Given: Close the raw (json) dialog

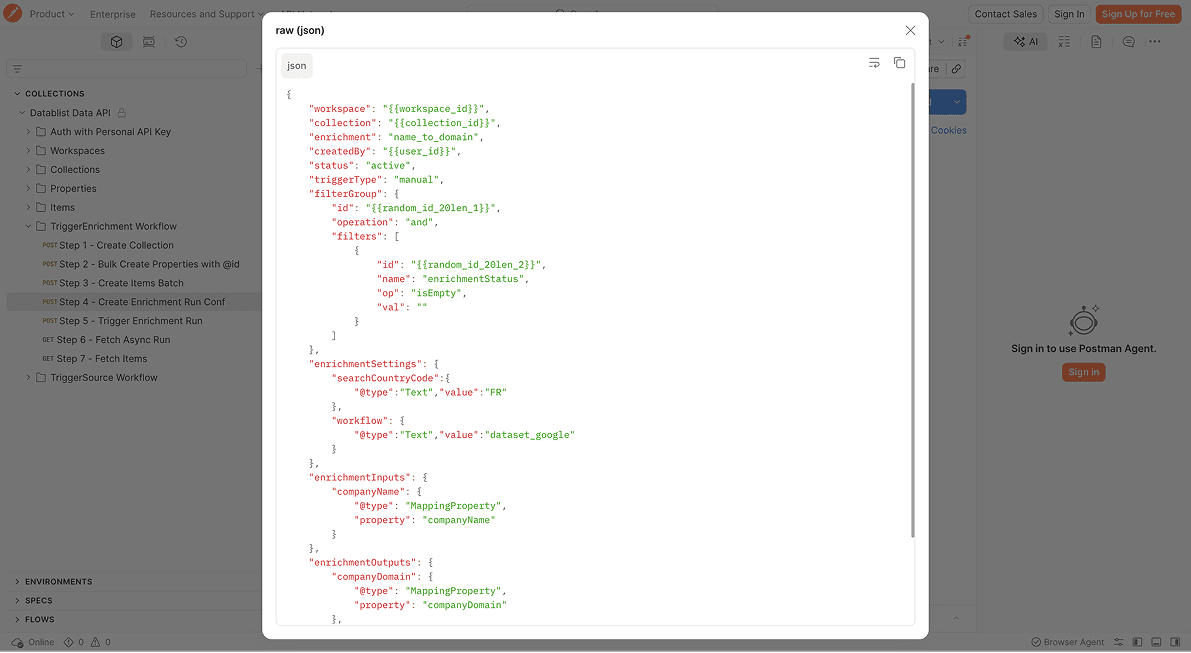Looking at the screenshot, I should coord(910,30).
